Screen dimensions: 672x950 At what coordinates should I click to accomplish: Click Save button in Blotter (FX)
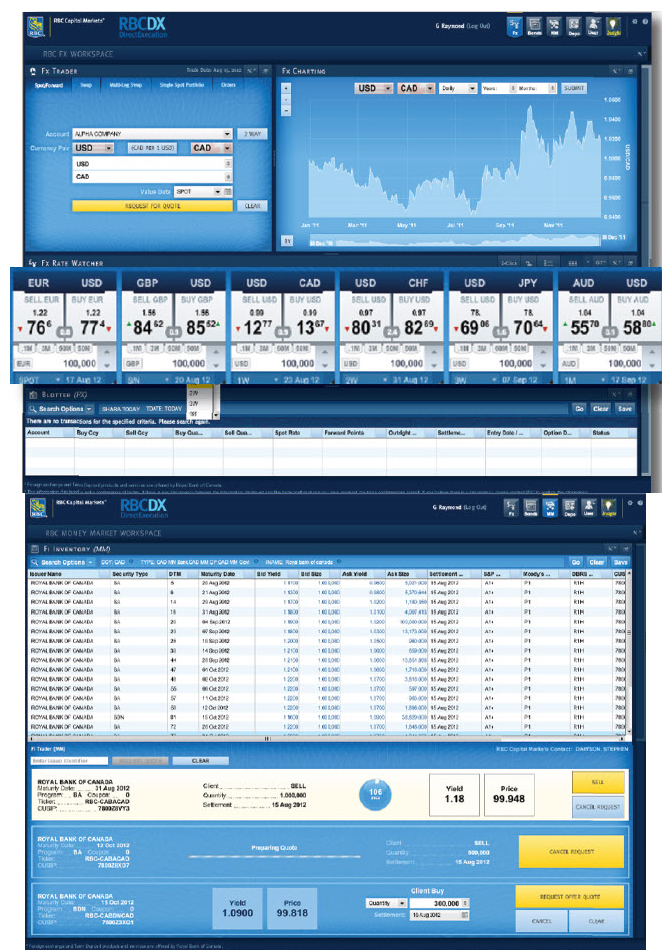tap(625, 409)
